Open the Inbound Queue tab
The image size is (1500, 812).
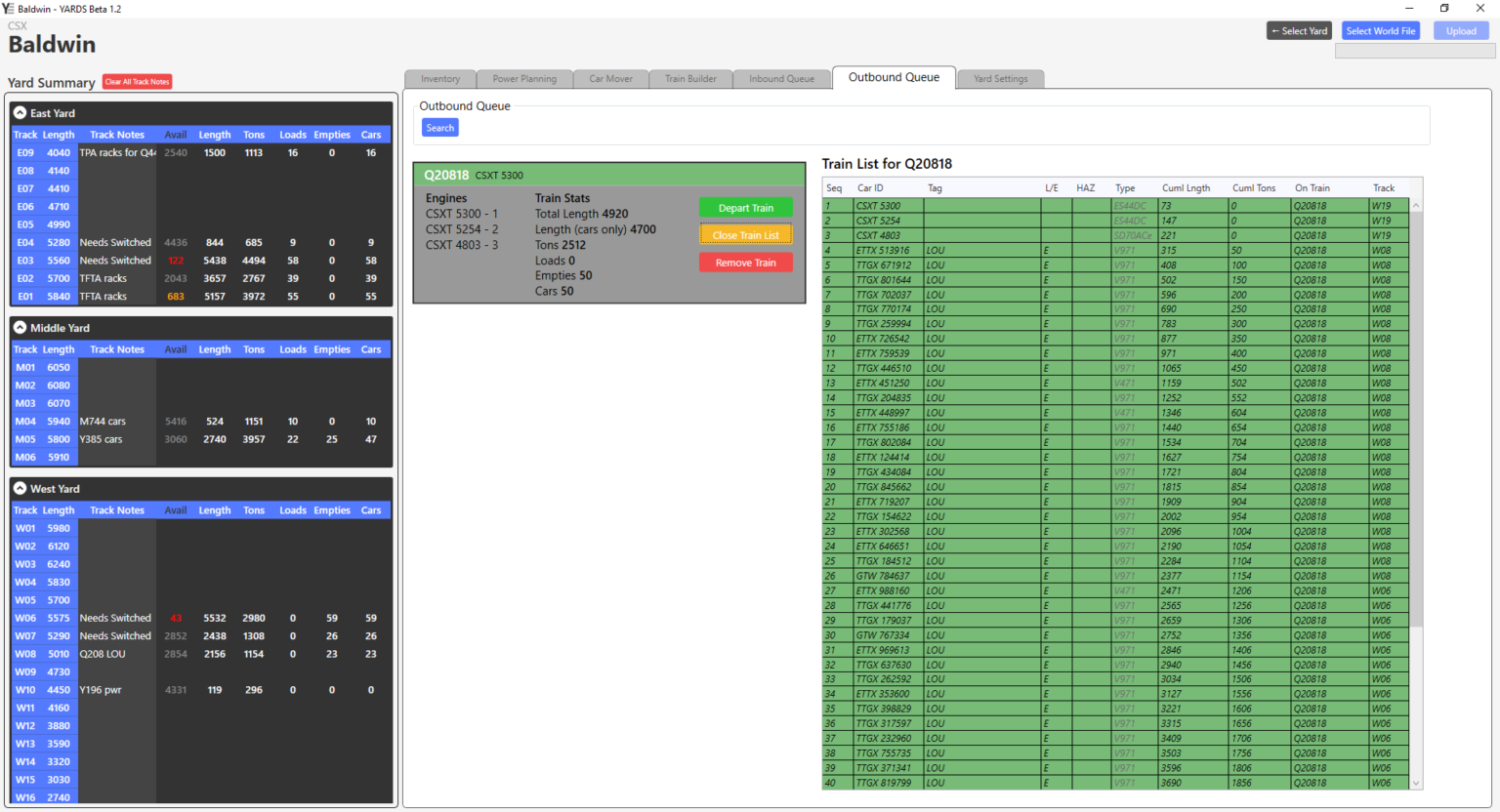[781, 78]
